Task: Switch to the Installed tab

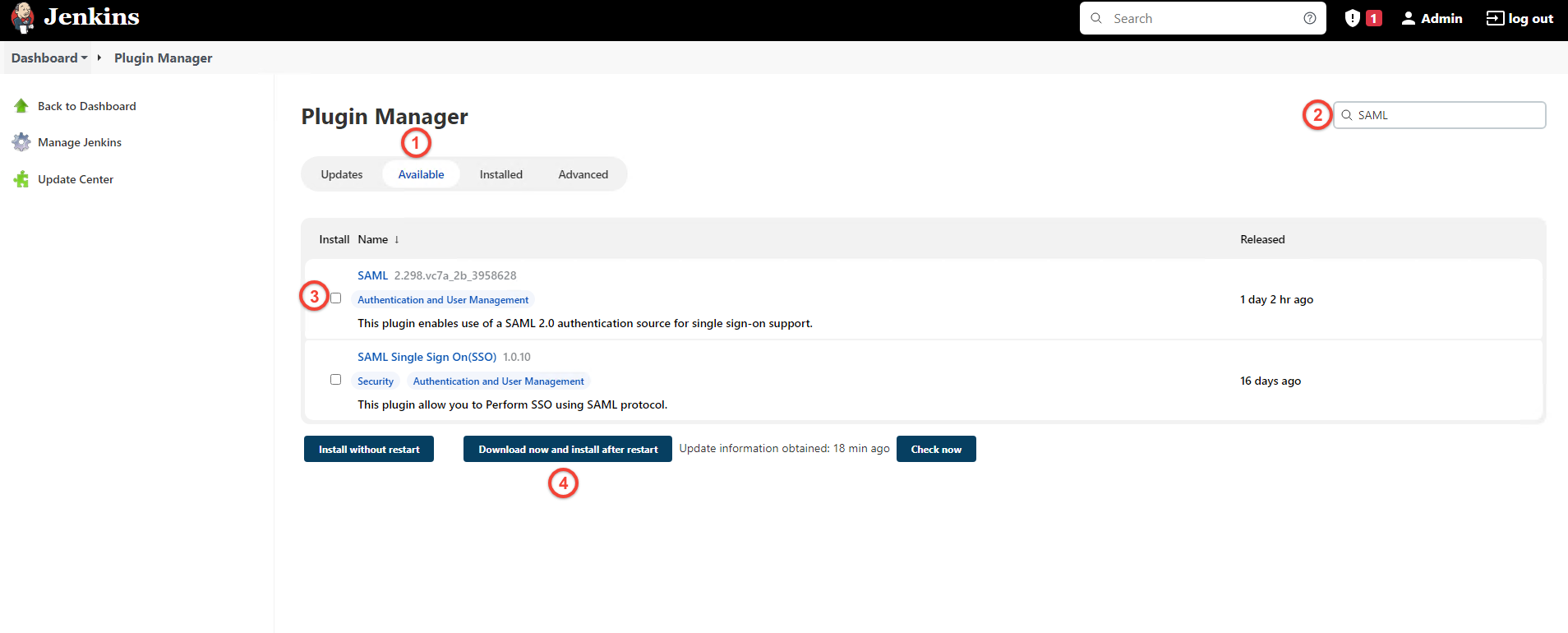Action: (x=500, y=174)
